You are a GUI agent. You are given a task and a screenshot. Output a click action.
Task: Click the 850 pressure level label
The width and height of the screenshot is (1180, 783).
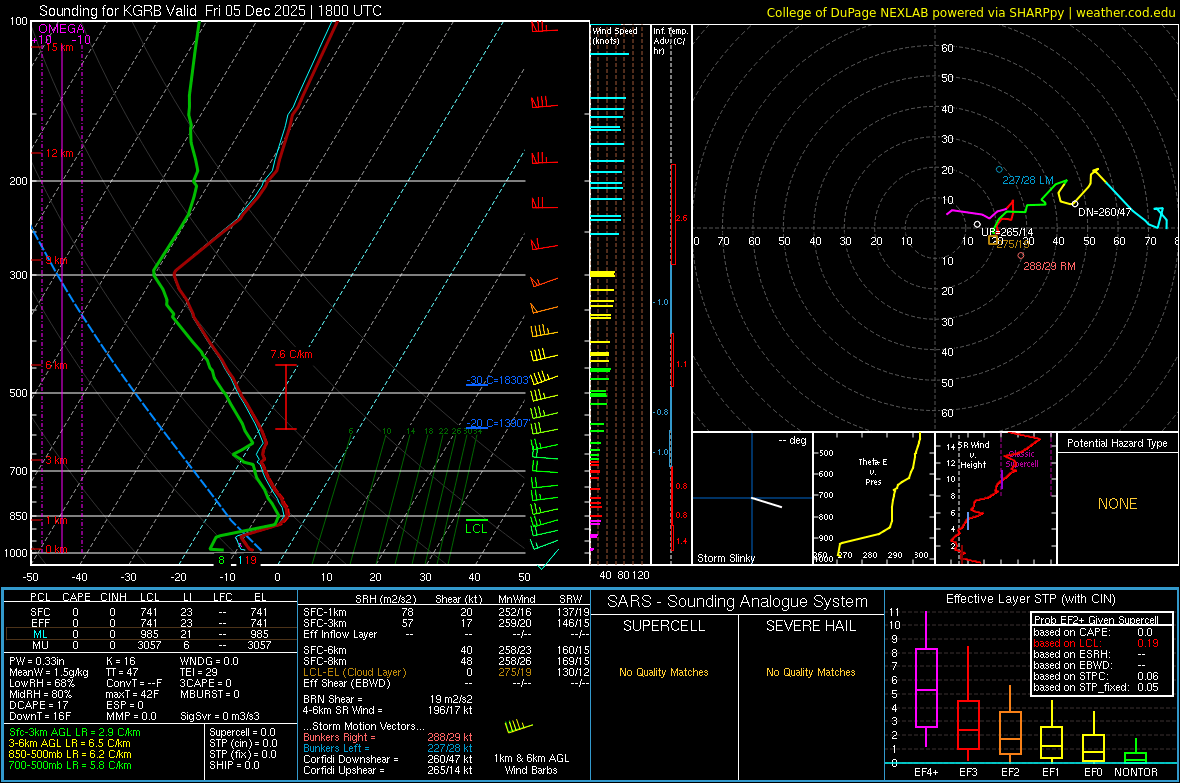pos(18,516)
